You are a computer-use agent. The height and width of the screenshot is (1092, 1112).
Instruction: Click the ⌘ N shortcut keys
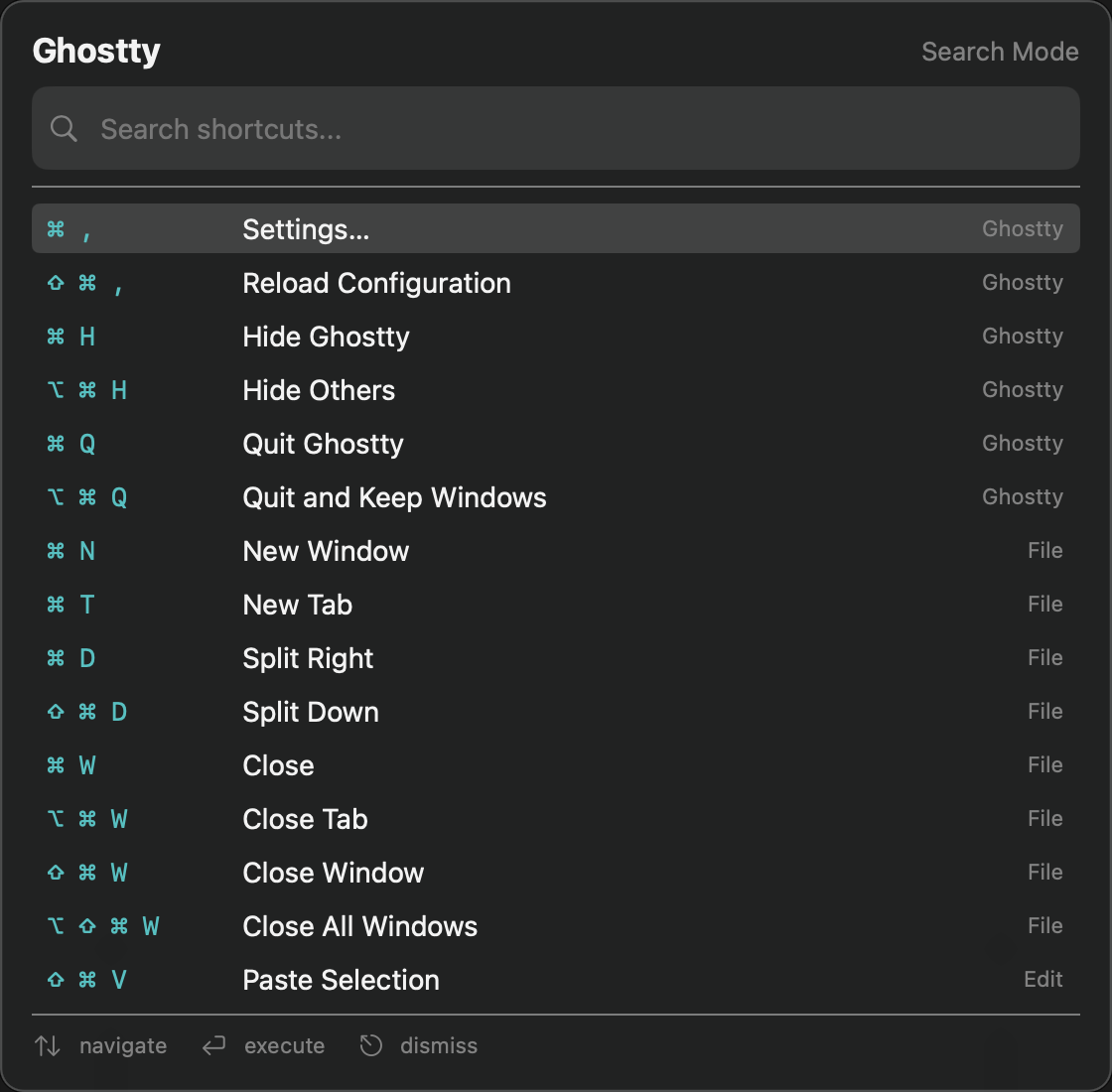(x=70, y=551)
